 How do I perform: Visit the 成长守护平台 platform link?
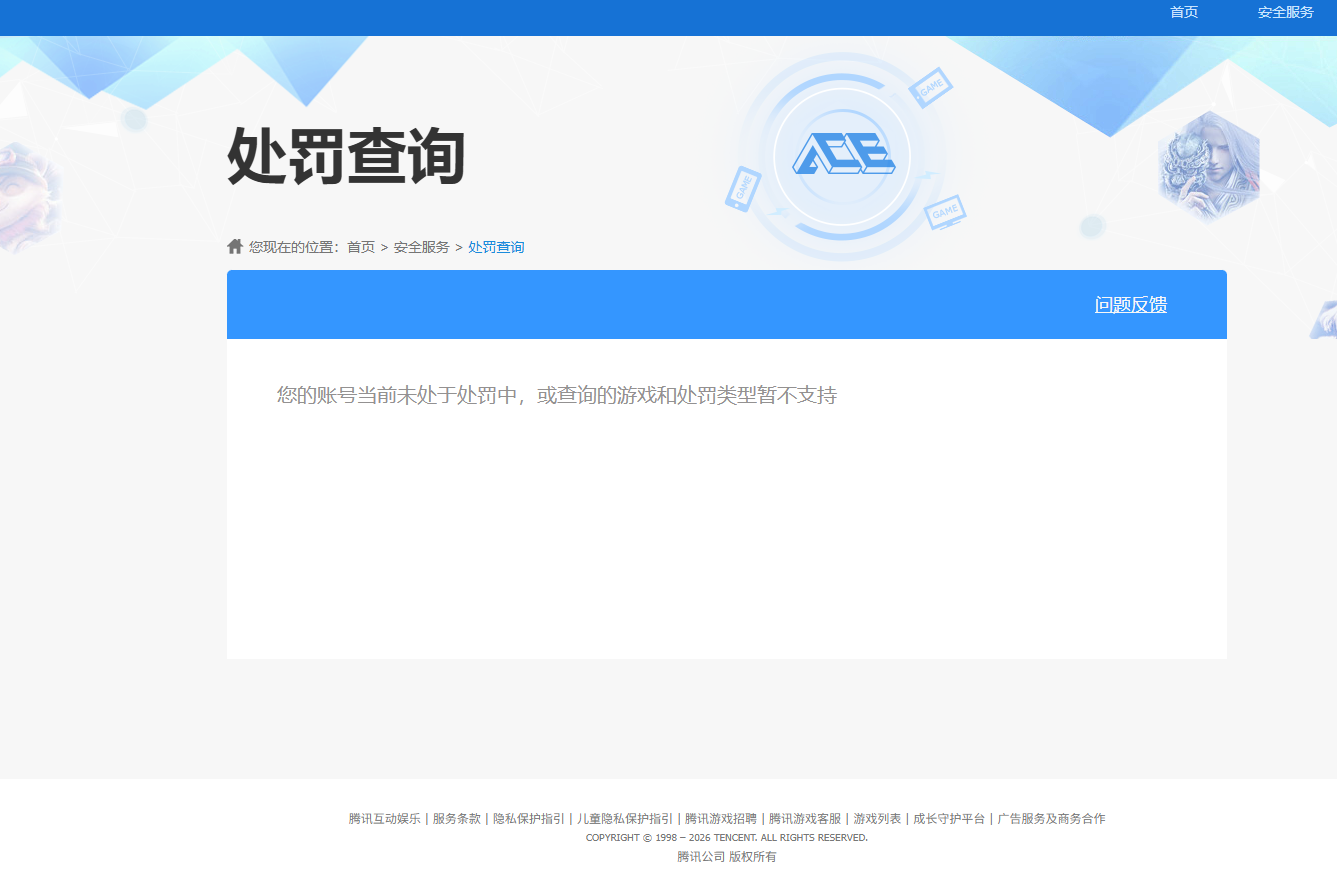tap(947, 818)
